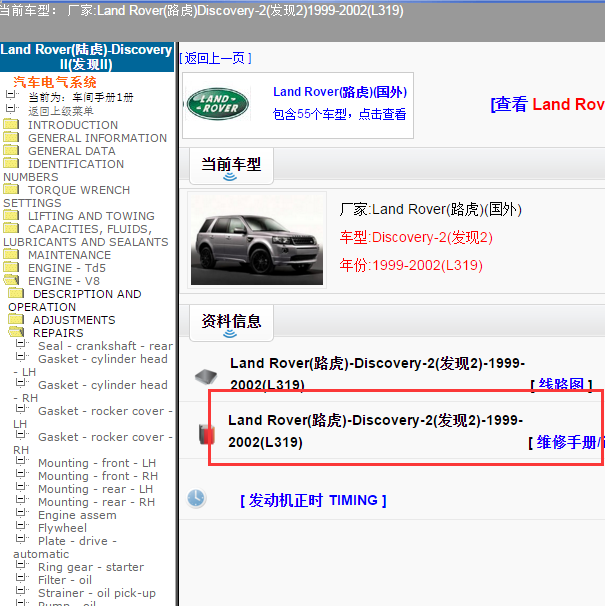Screen dimensions: 605x606
Task: Open Flywheel repair entry
Action: (62, 528)
